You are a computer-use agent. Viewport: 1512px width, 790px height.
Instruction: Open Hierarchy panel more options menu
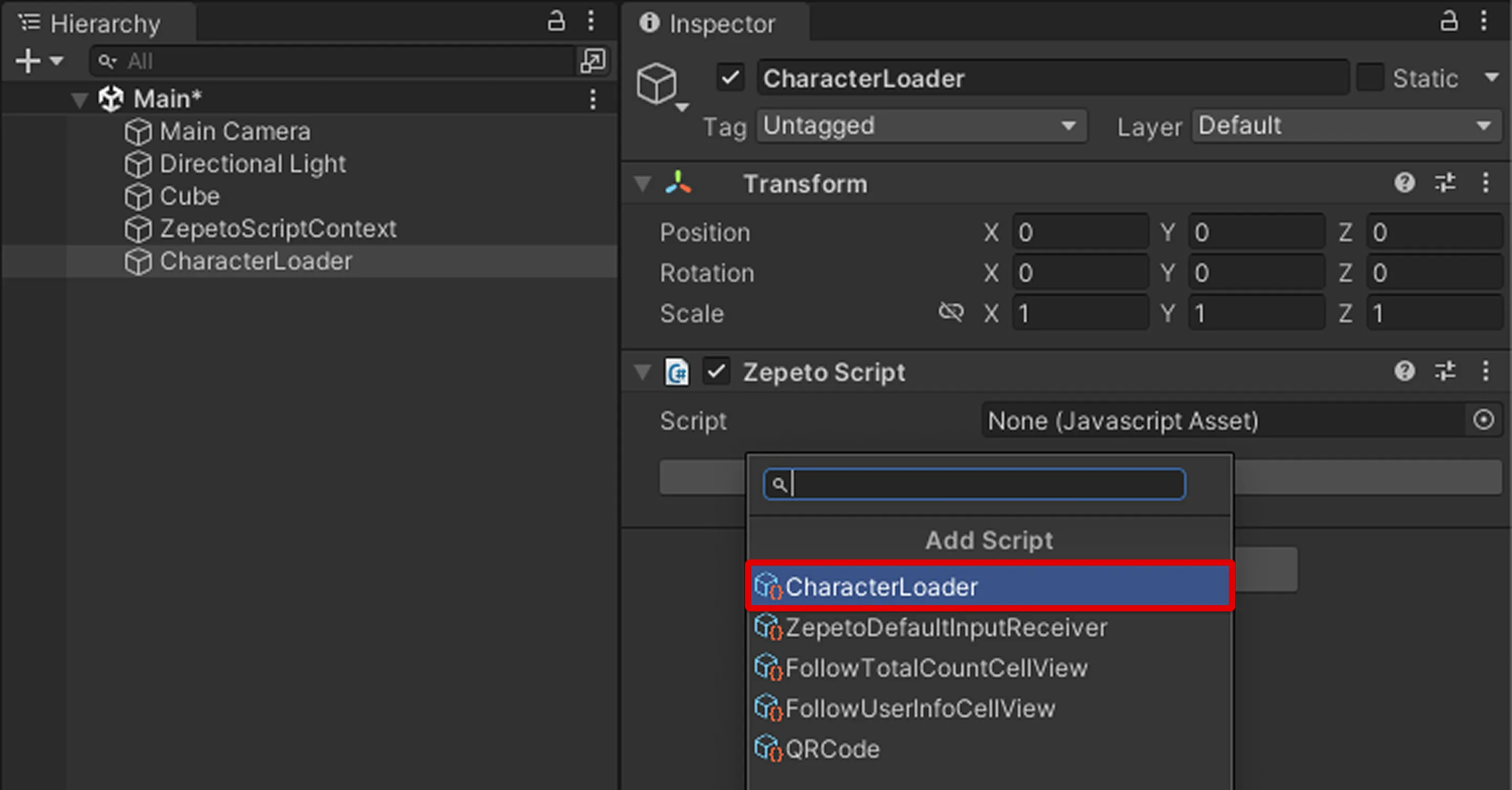pyautogui.click(x=591, y=21)
